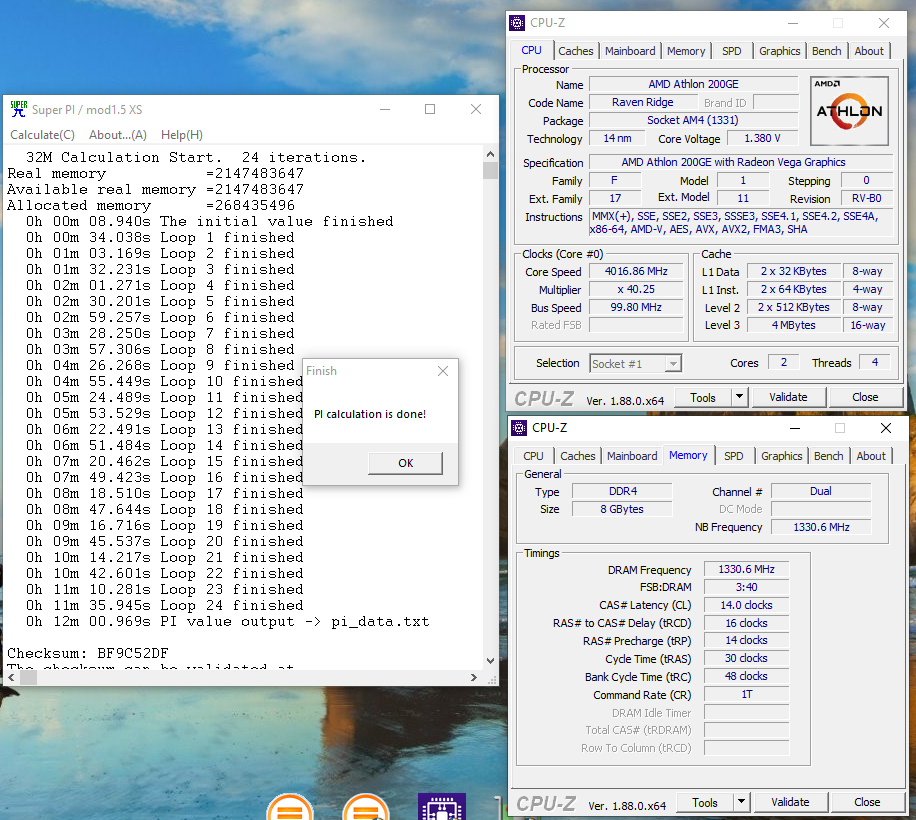Minimize the upper CPU-Z window
Viewport: 916px width, 820px height.
click(793, 23)
